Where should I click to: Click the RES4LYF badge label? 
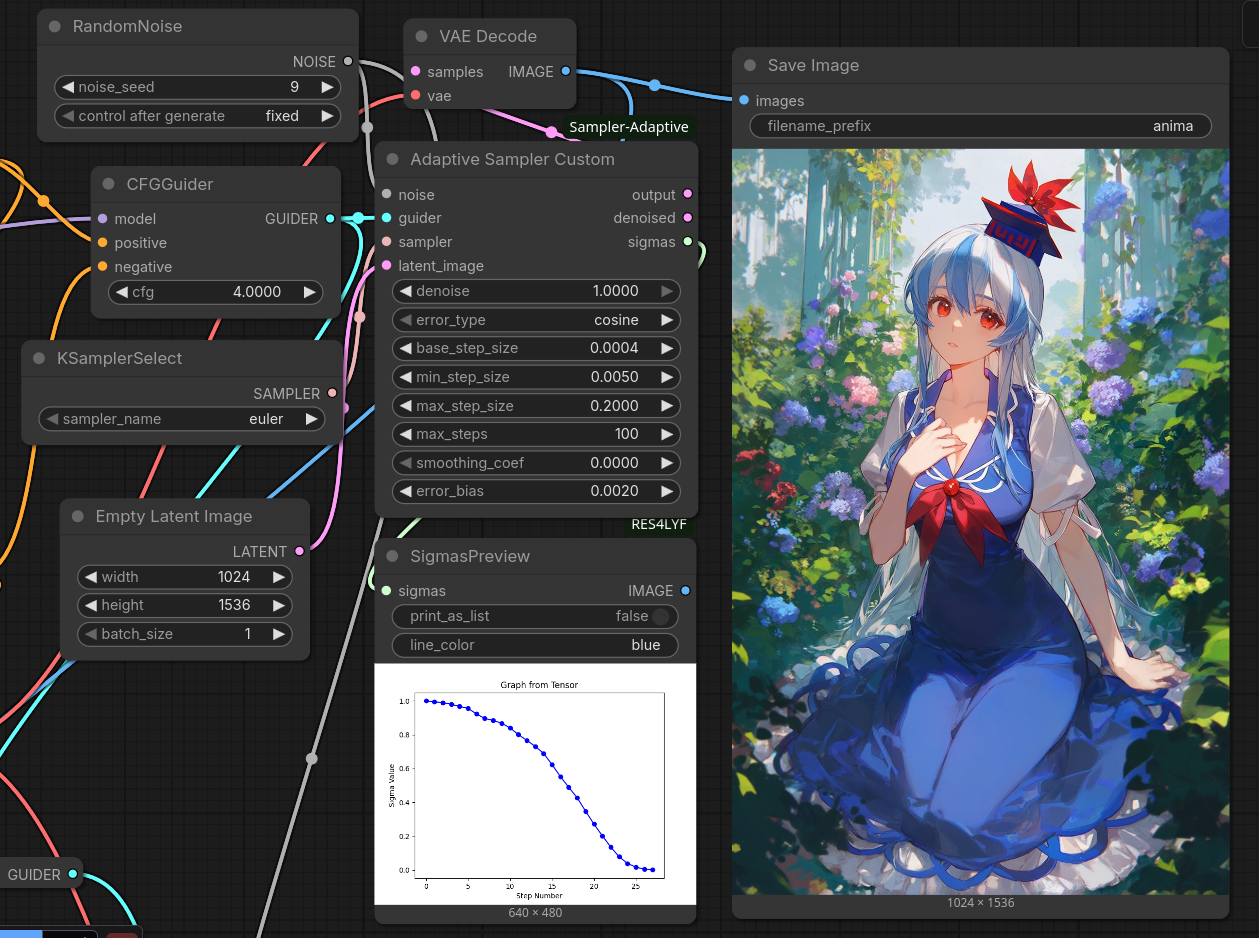click(659, 524)
